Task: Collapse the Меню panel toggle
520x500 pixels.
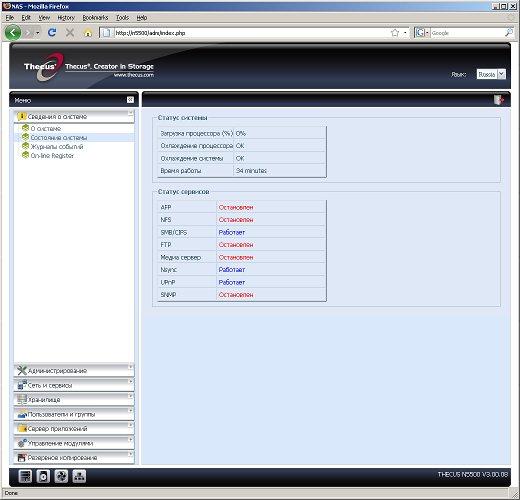Action: click(x=130, y=100)
